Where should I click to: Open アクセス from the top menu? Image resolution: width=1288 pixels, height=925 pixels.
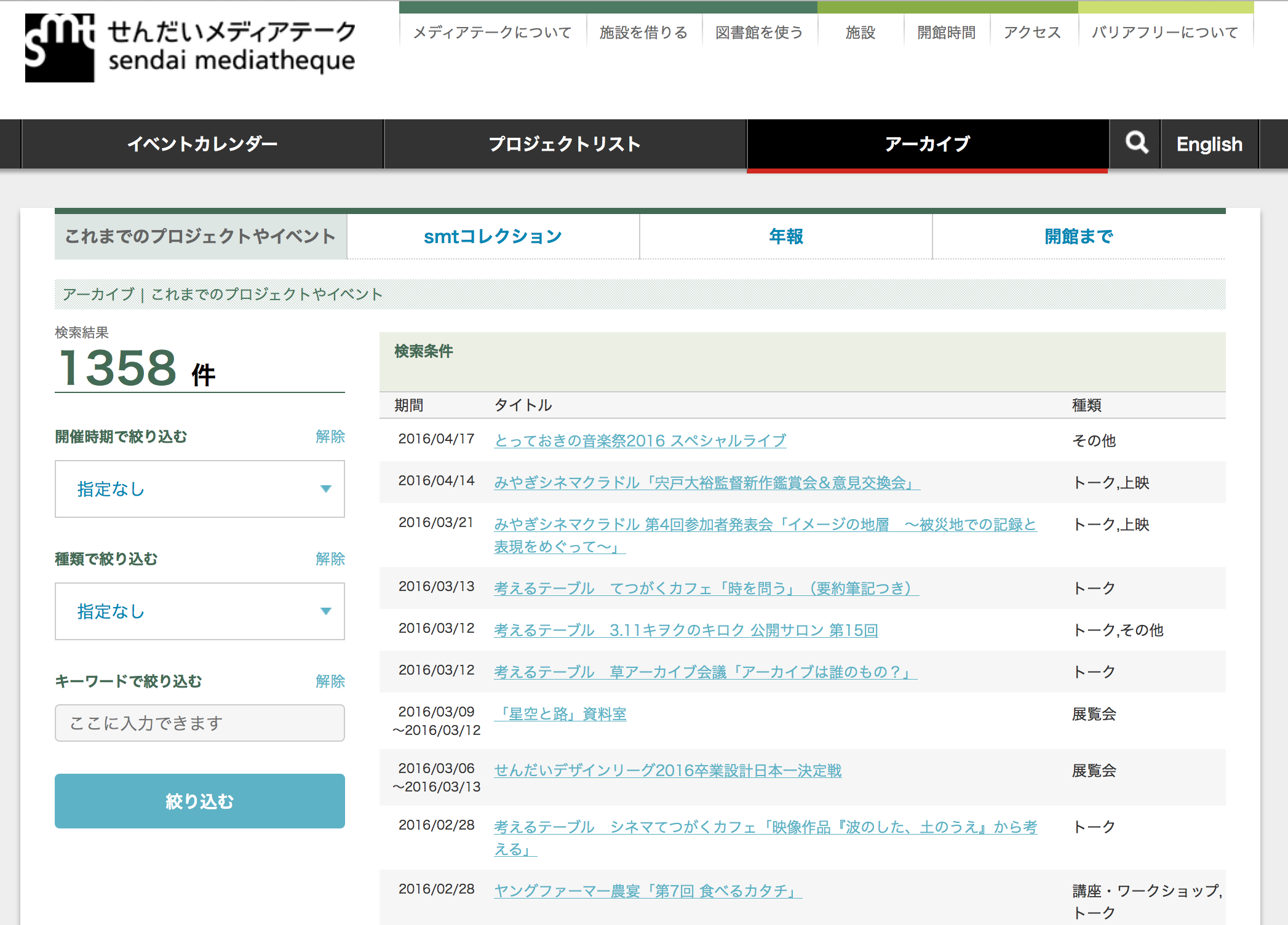click(1033, 33)
